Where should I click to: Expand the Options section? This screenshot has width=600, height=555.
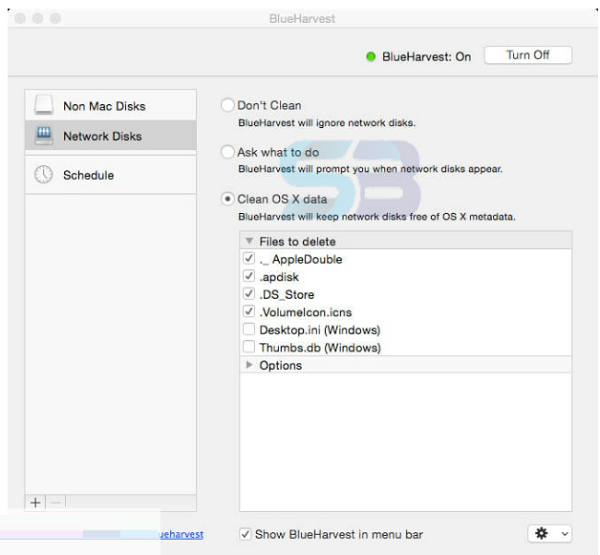click(249, 364)
